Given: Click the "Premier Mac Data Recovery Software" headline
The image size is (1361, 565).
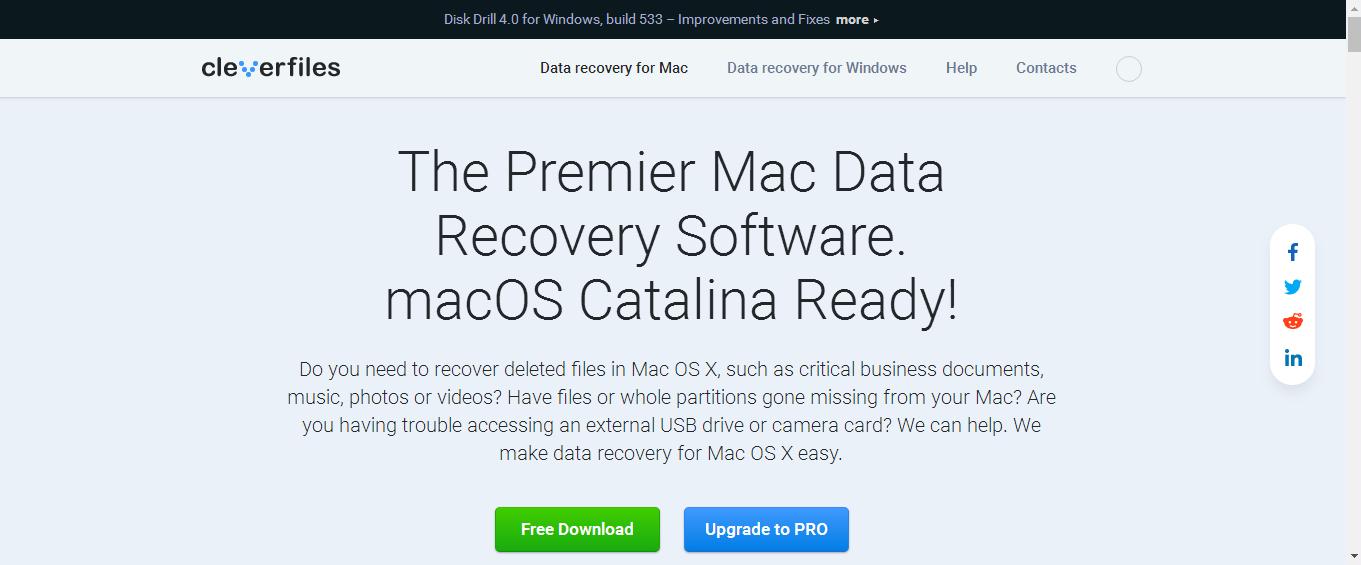Looking at the screenshot, I should pos(671,236).
